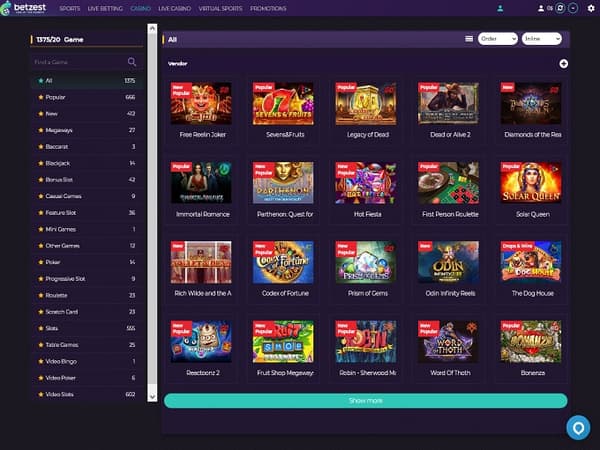This screenshot has height=450, width=600.
Task: Open the live chat support bubble
Action: tap(578, 427)
